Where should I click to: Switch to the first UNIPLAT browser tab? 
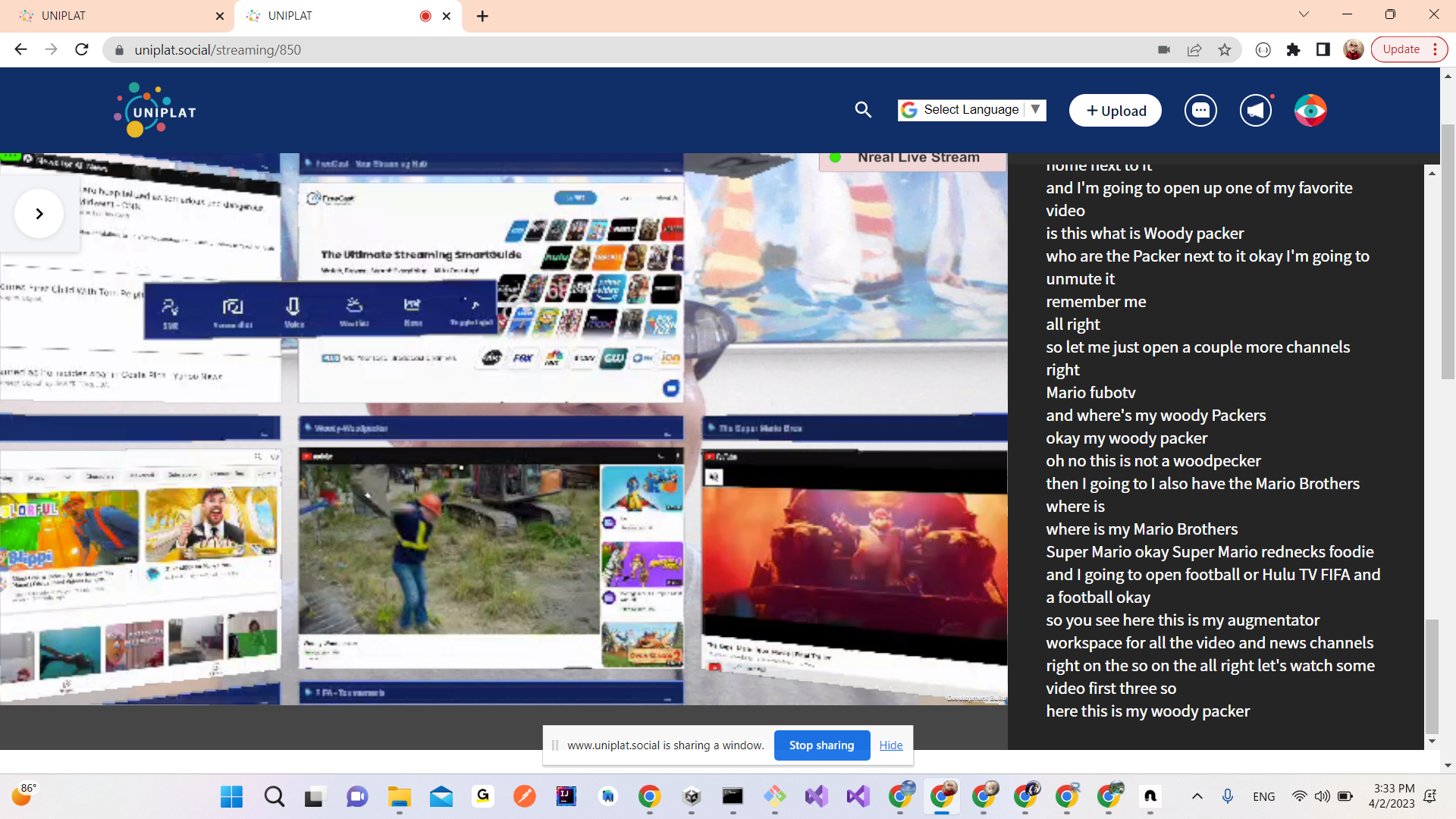pyautogui.click(x=114, y=15)
